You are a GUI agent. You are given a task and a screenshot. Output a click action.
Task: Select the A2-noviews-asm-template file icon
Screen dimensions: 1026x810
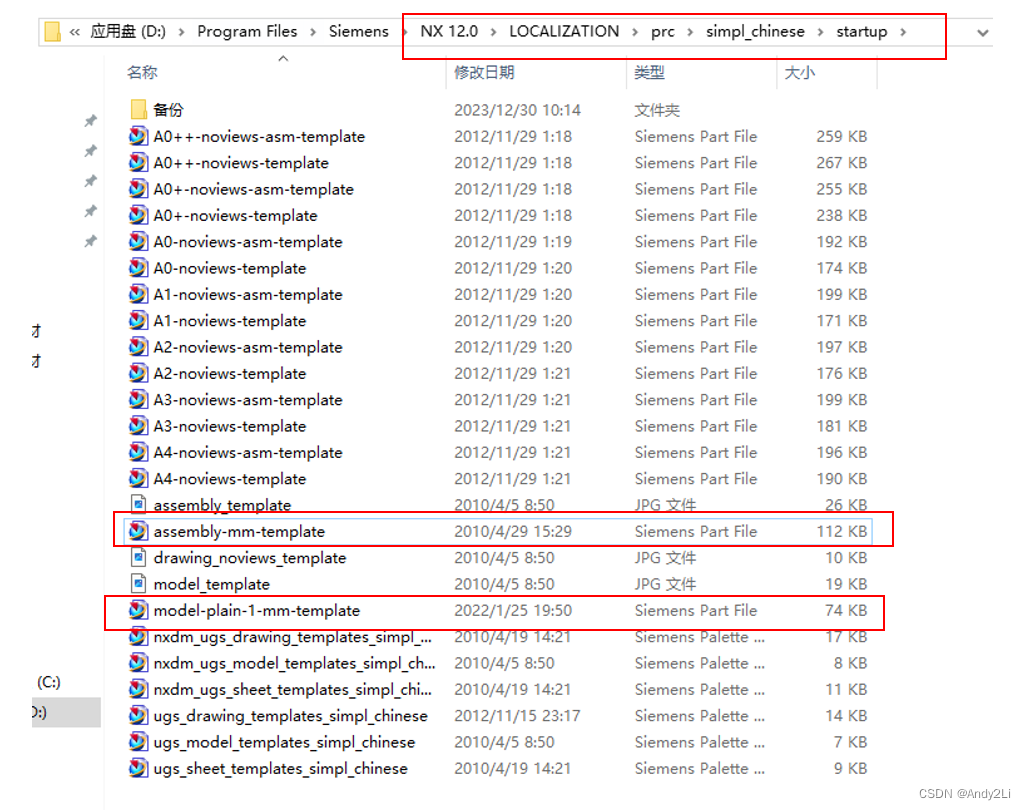[x=138, y=347]
